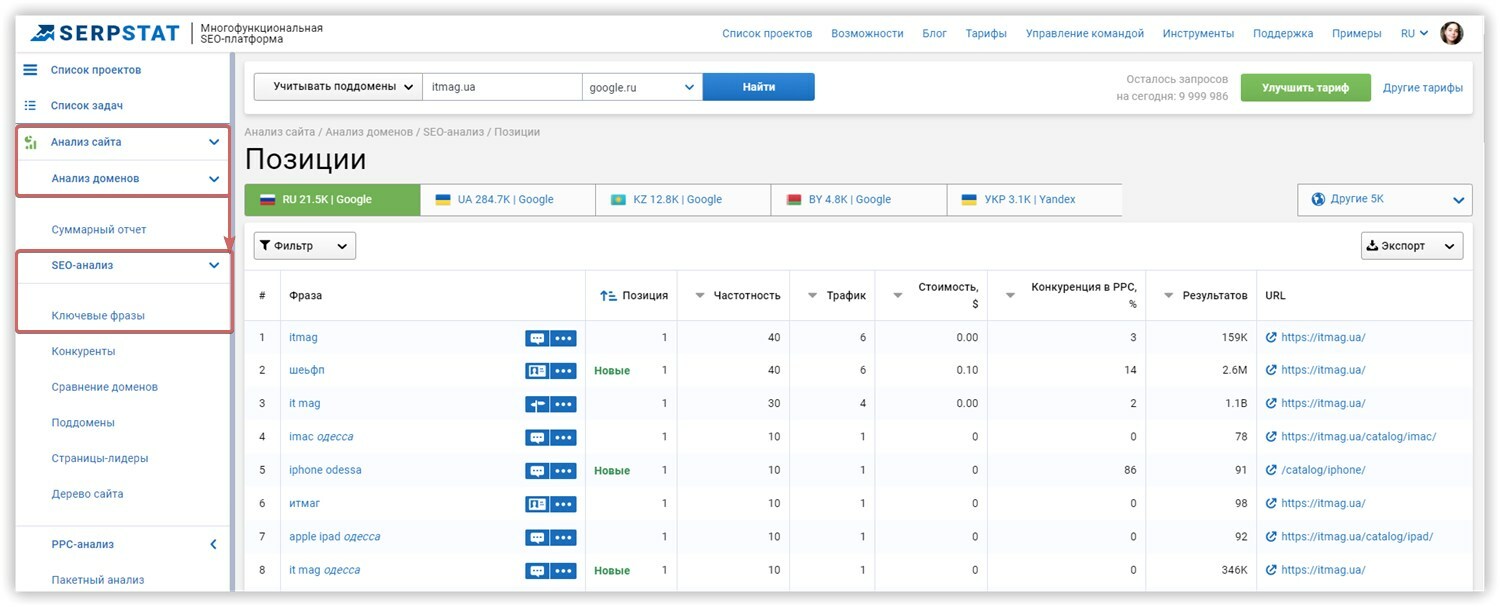Expand the PPC-анализ section

point(213,545)
